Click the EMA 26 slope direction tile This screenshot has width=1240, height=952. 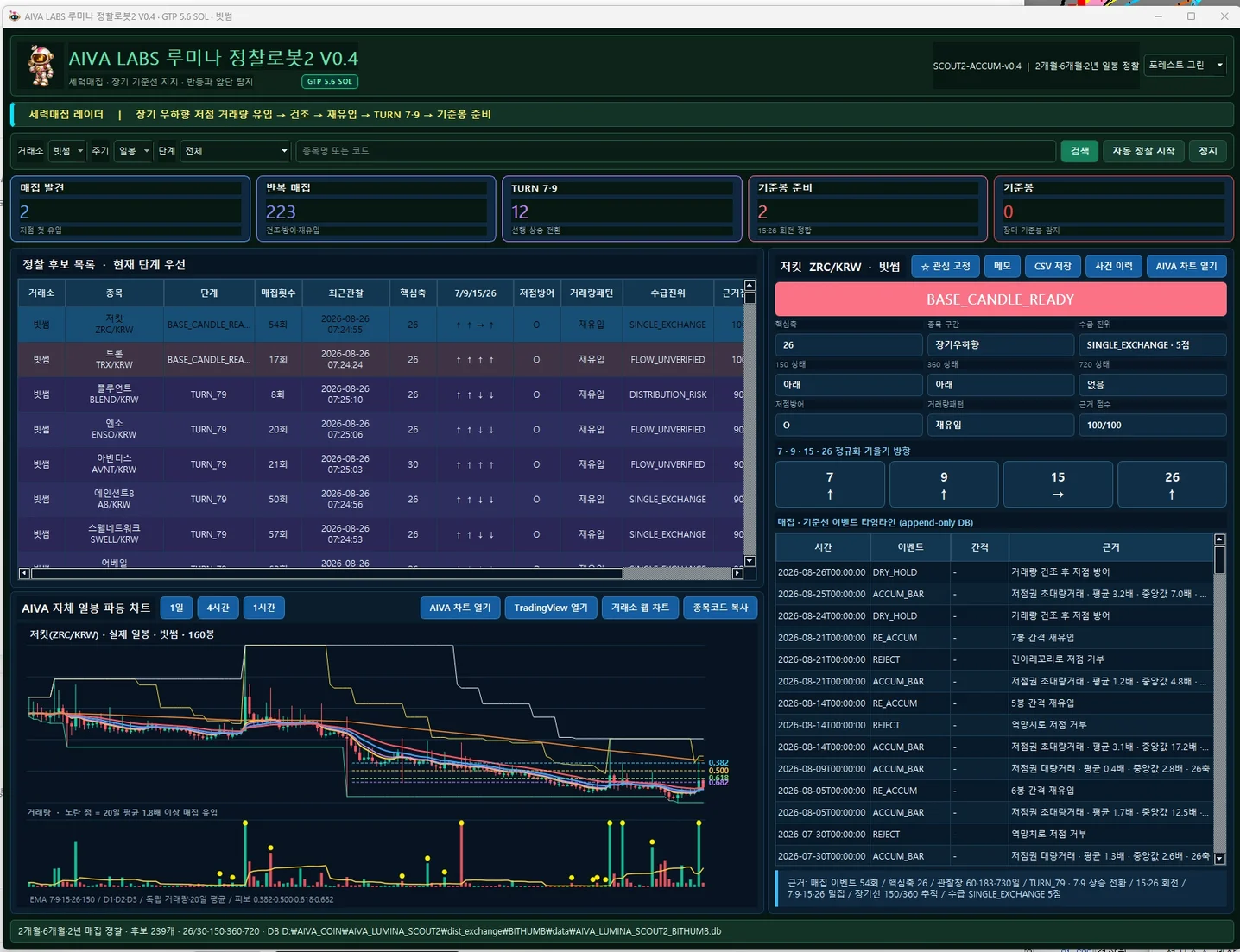(x=1172, y=484)
